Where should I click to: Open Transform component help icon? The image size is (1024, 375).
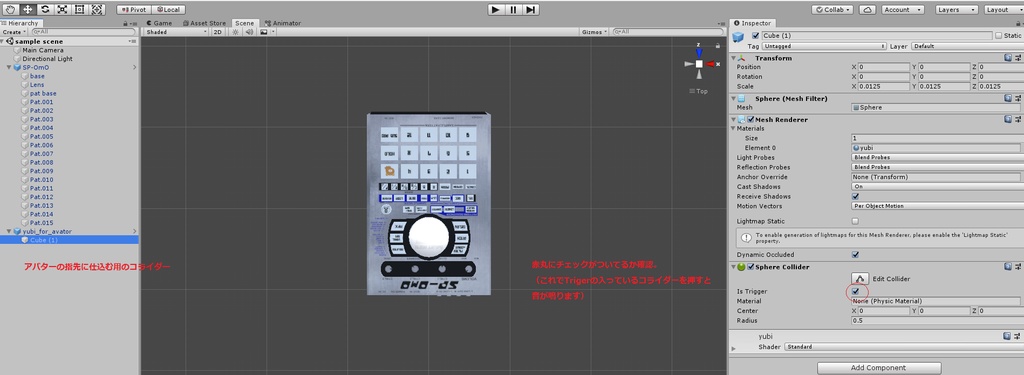coord(1008,58)
